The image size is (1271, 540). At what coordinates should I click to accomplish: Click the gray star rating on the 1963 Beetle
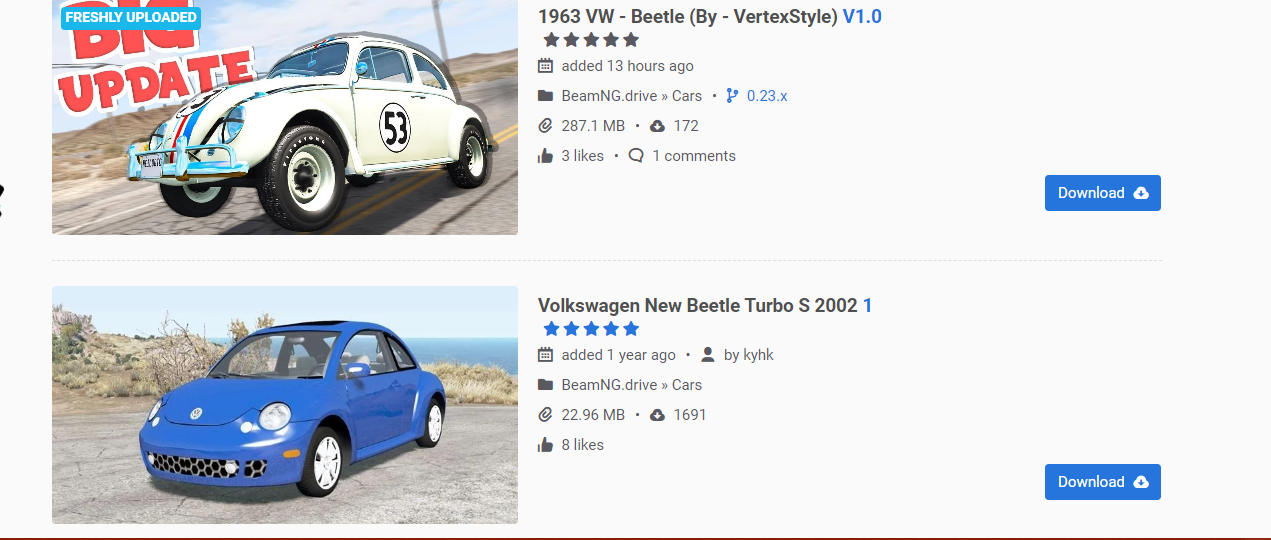pyautogui.click(x=591, y=40)
